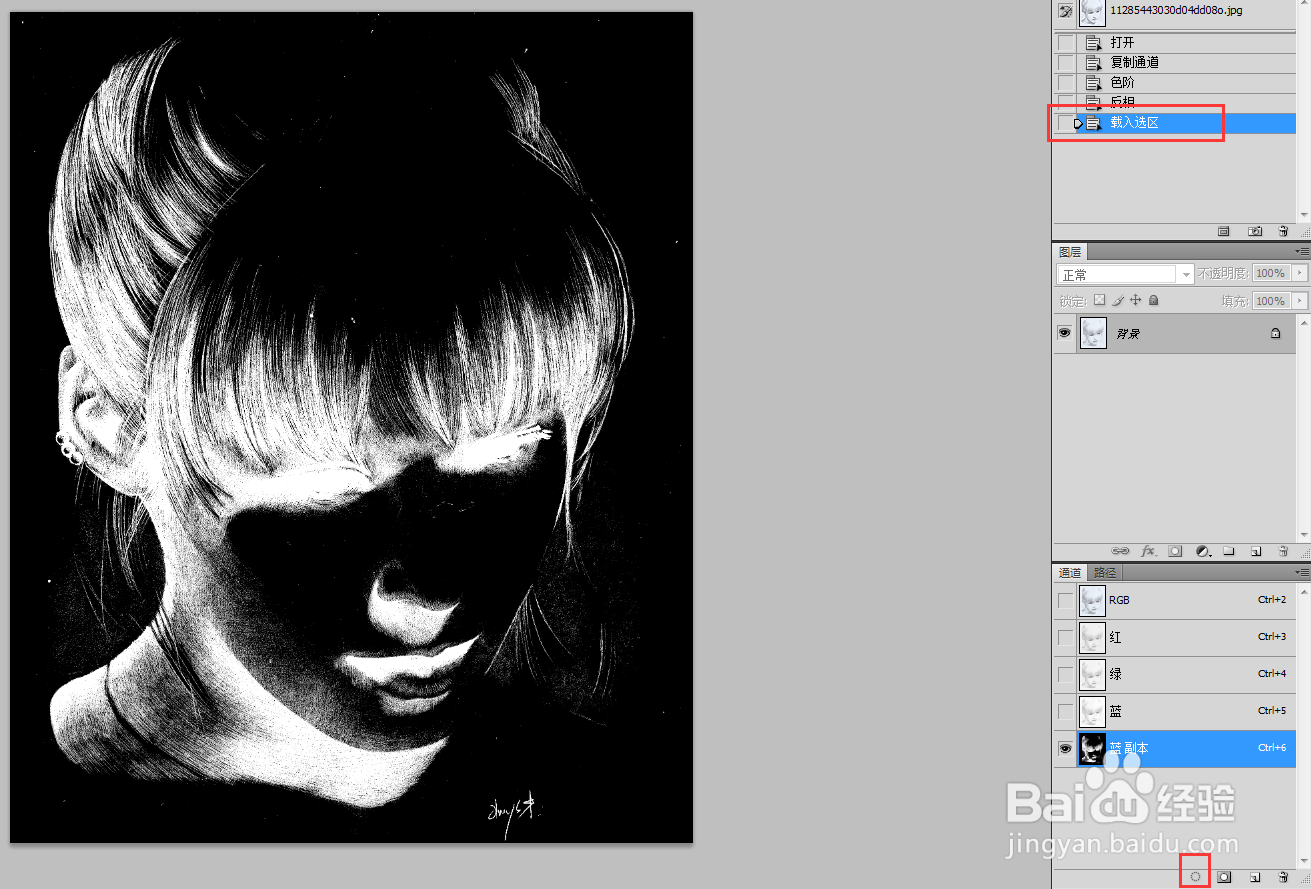Switch to 通道 tab

pos(1070,573)
